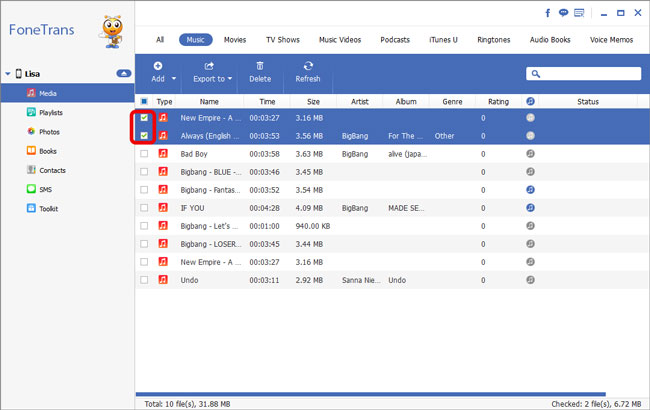Switch to the Ringtones tab
The image size is (650, 410).
click(x=494, y=40)
